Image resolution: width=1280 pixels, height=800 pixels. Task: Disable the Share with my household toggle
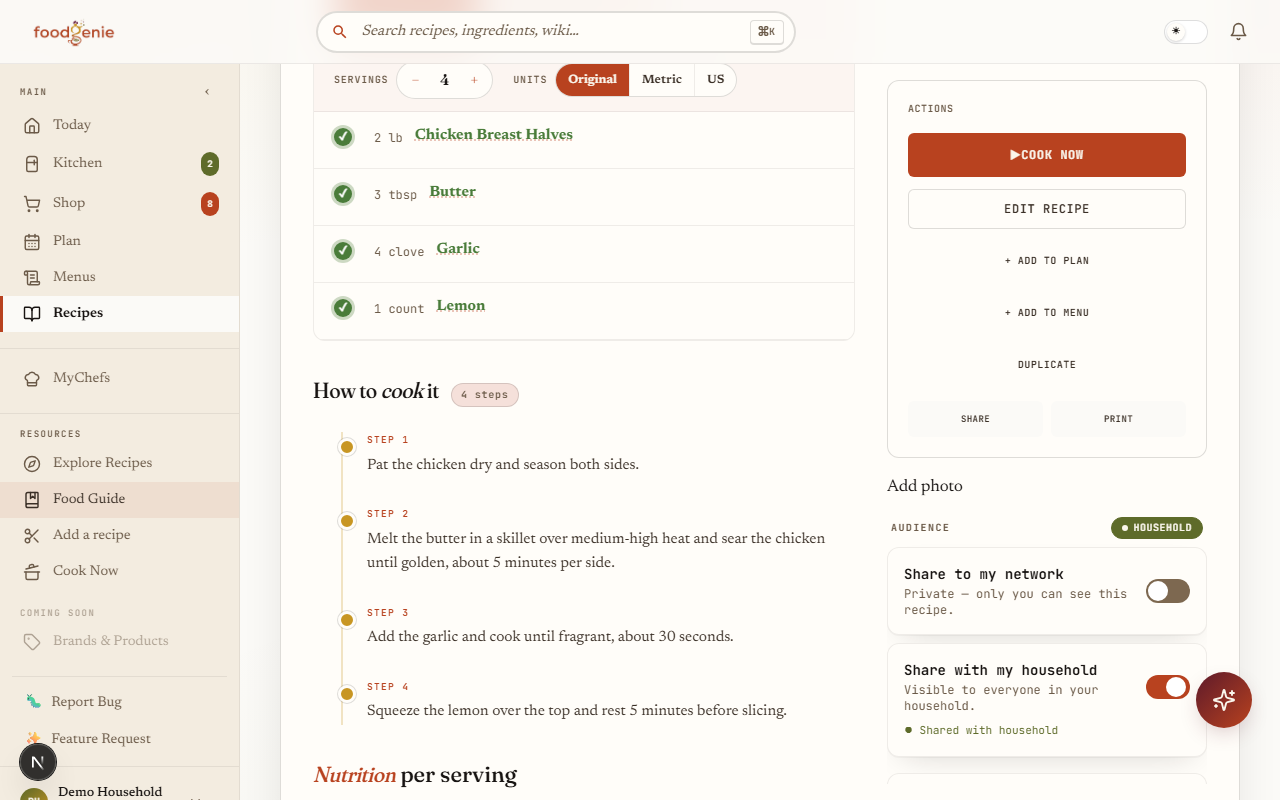1168,687
